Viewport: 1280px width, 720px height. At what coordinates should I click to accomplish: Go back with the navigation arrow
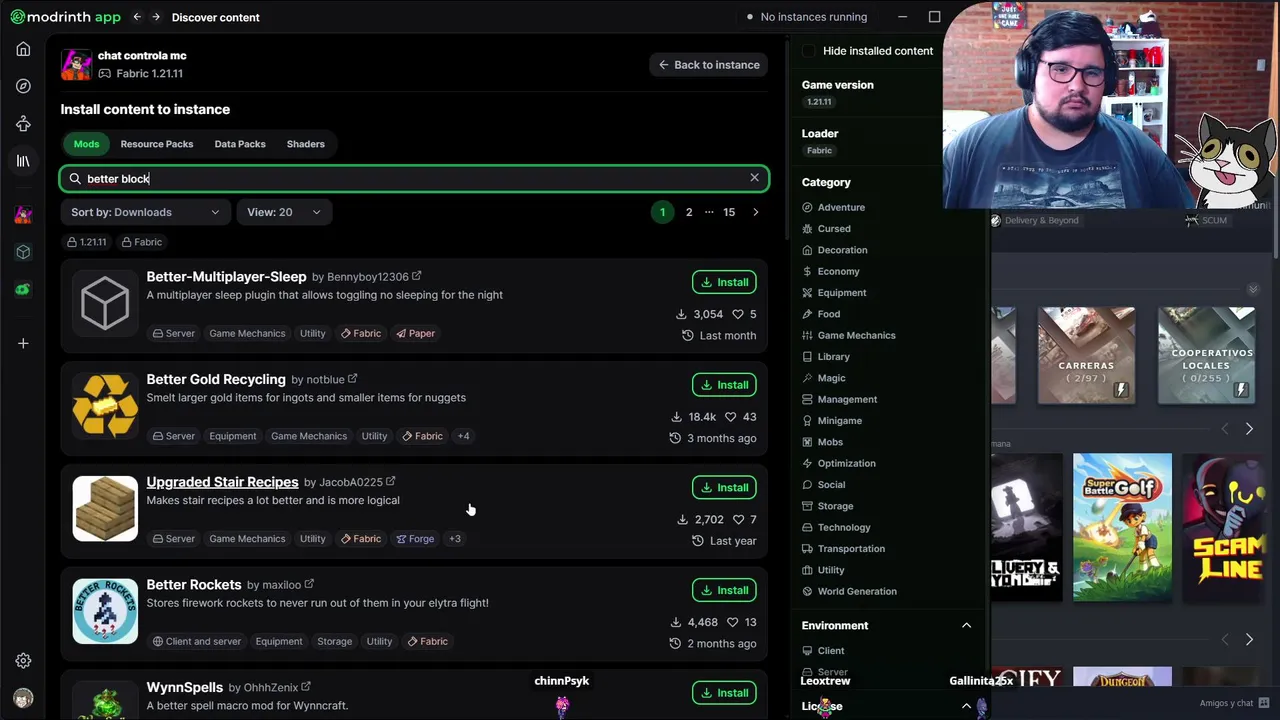click(137, 17)
